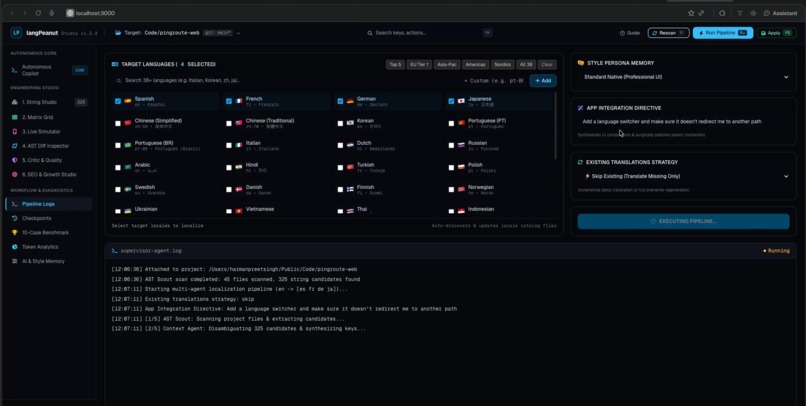Check the Hindi language checkbox

click(229, 168)
